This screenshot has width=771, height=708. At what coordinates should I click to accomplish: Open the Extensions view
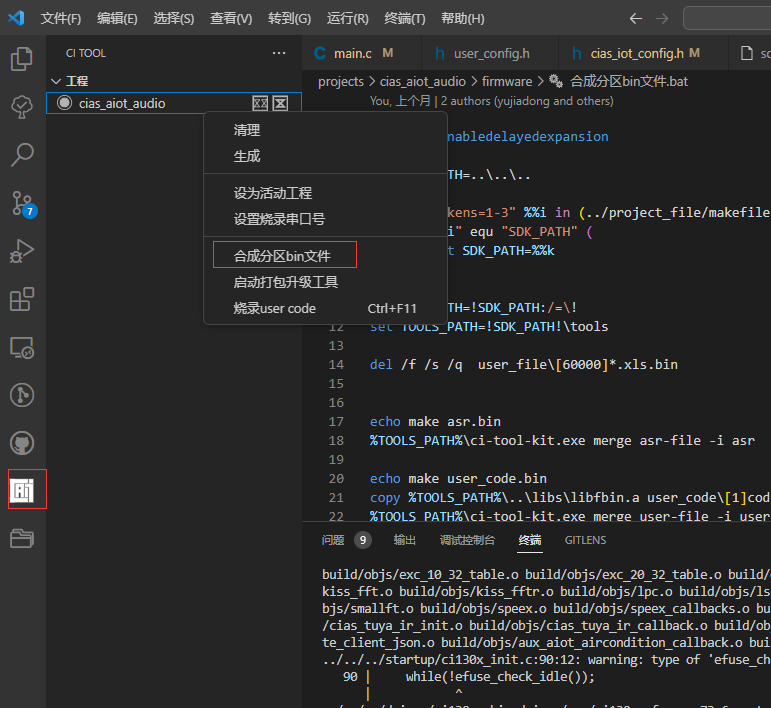click(22, 299)
